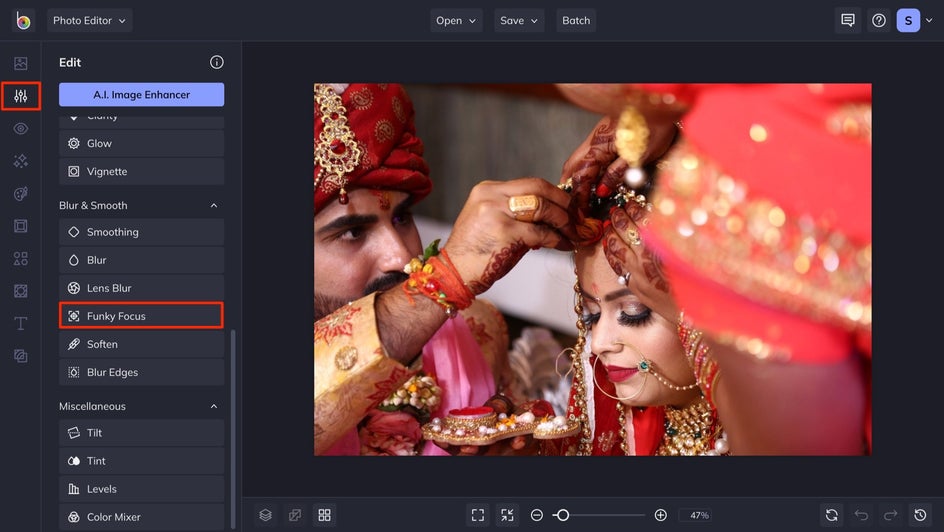The image size is (944, 532).
Task: Open the Image Manager sidebar icon
Action: pyautogui.click(x=20, y=63)
